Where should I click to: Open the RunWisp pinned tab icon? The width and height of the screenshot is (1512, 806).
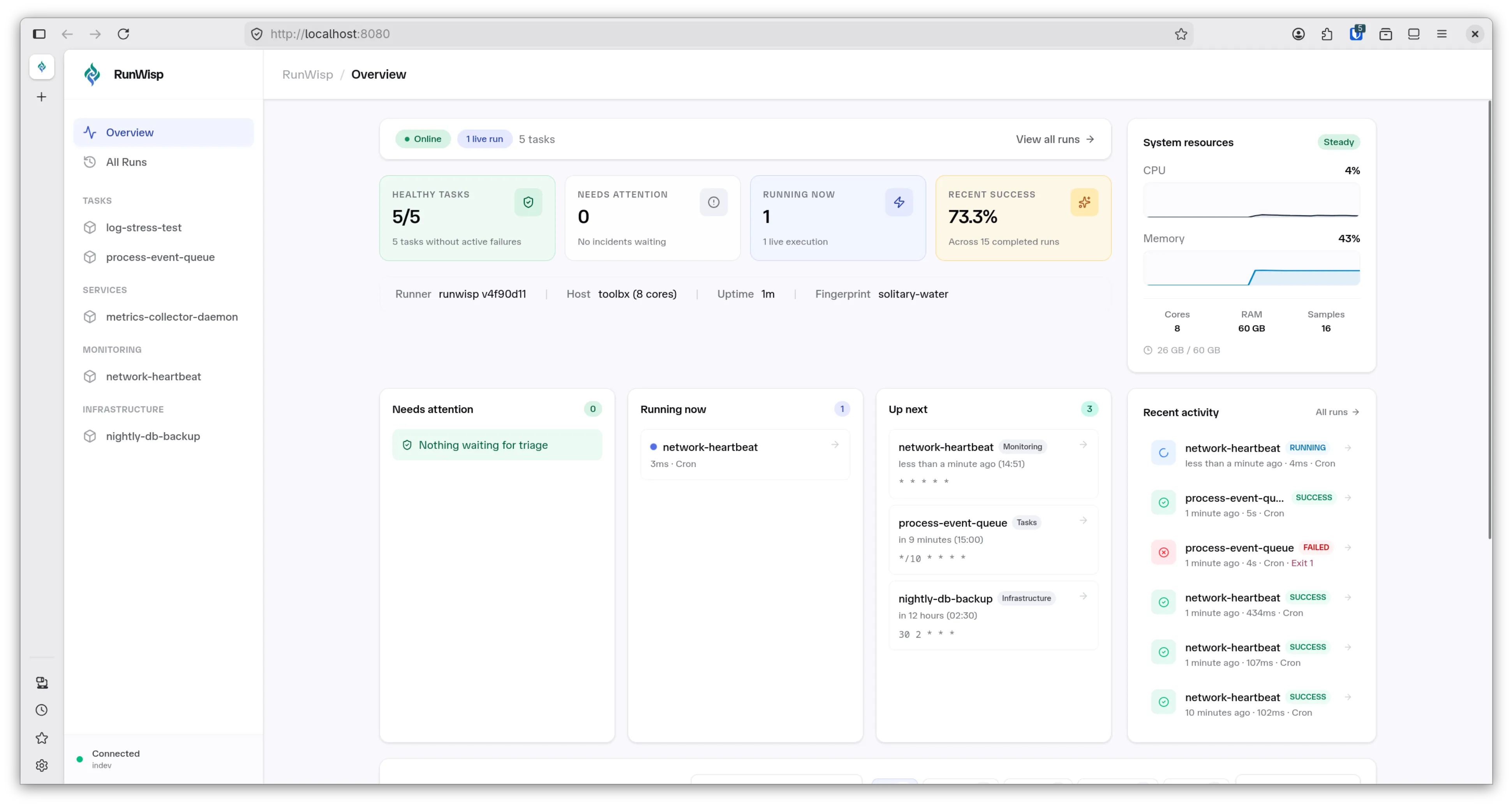[42, 67]
